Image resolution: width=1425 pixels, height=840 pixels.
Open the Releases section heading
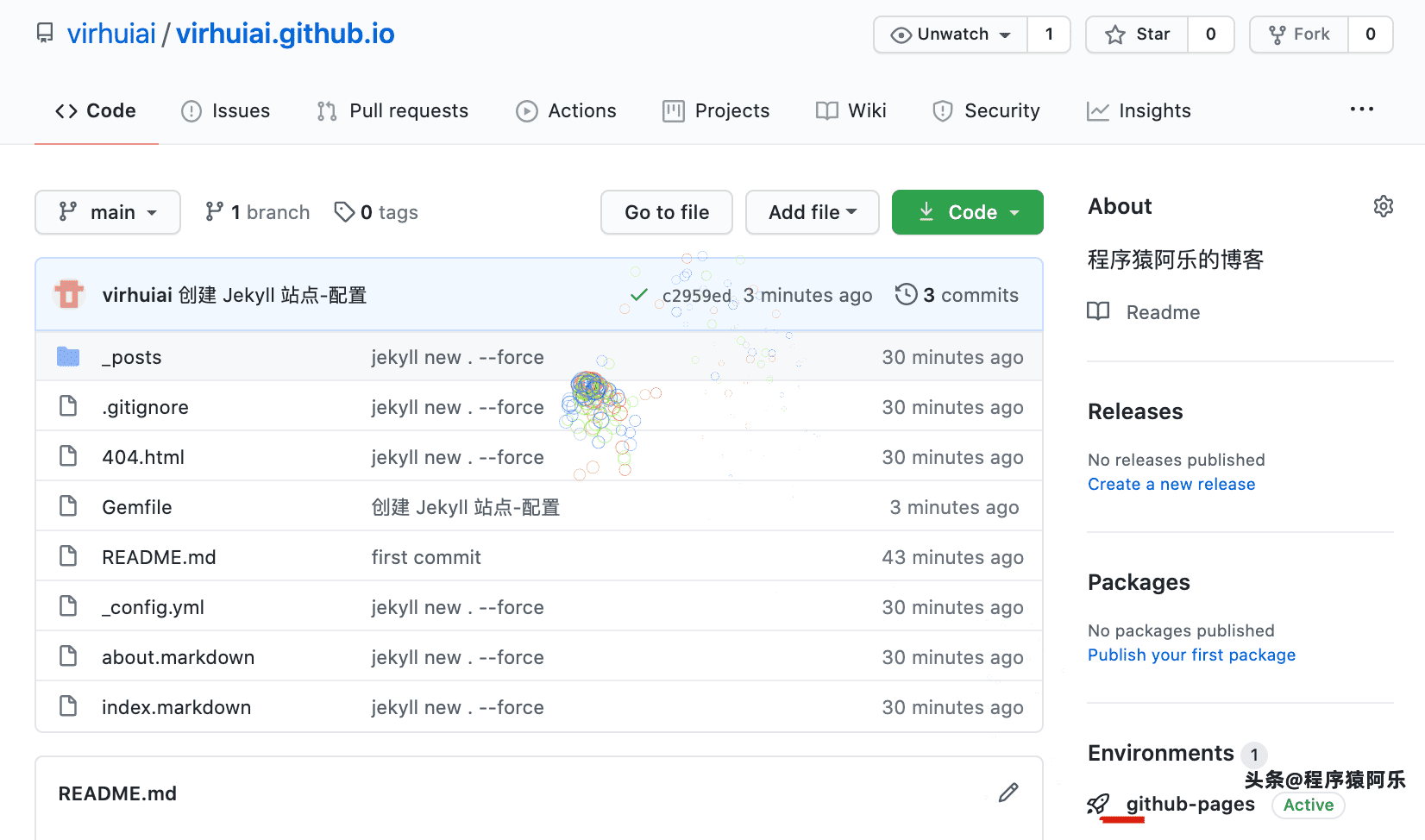[1135, 411]
